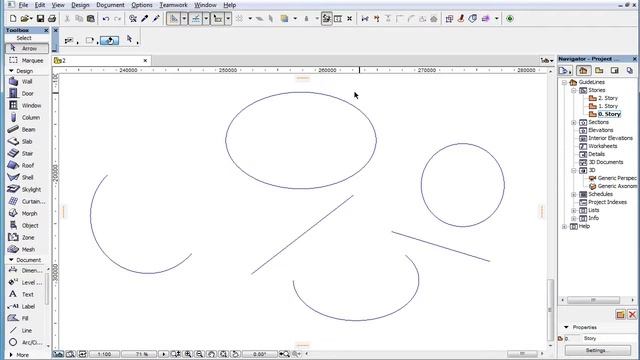Expand the Lists tree node
The height and width of the screenshot is (360, 640).
coord(573,210)
